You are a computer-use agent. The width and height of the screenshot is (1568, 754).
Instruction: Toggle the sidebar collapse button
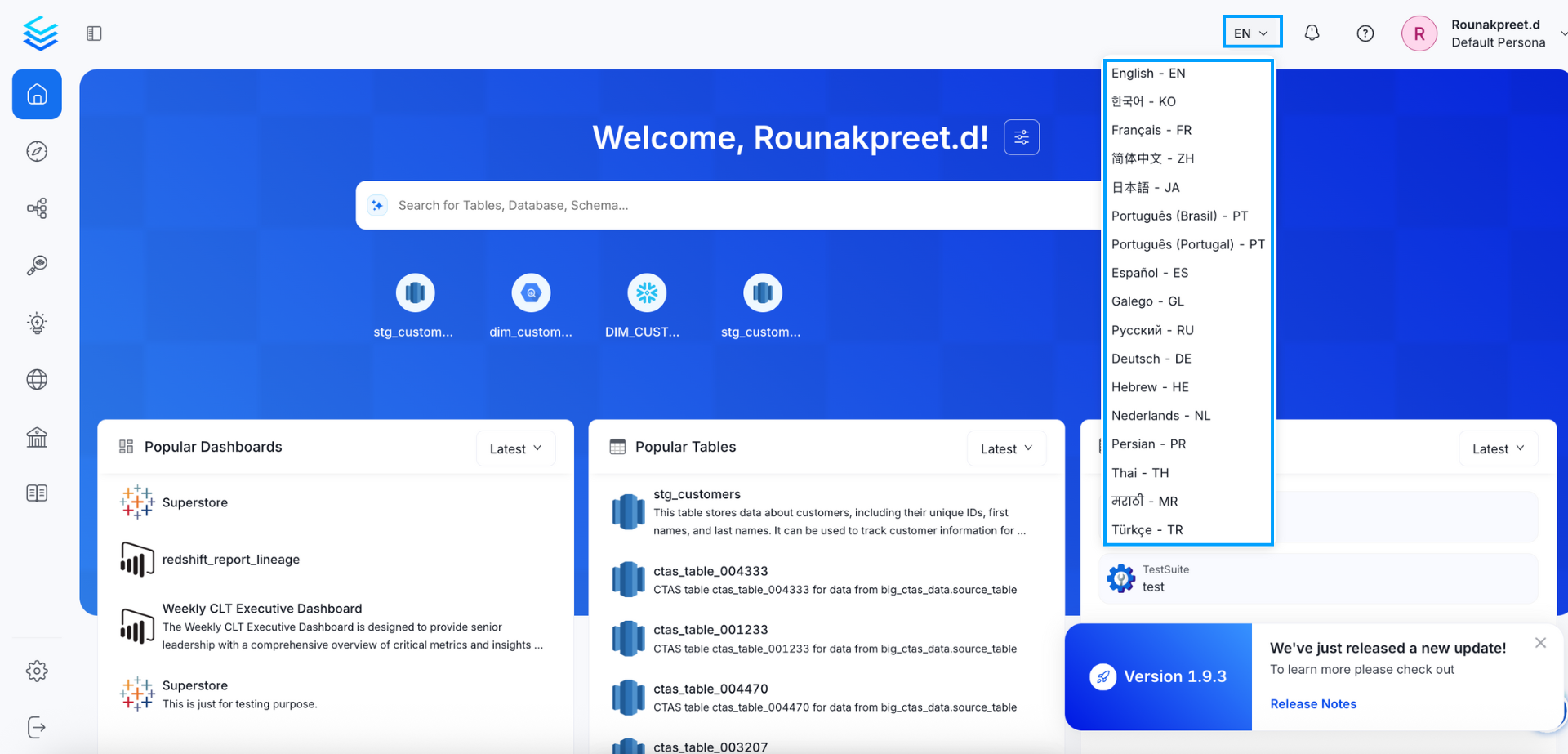click(94, 33)
